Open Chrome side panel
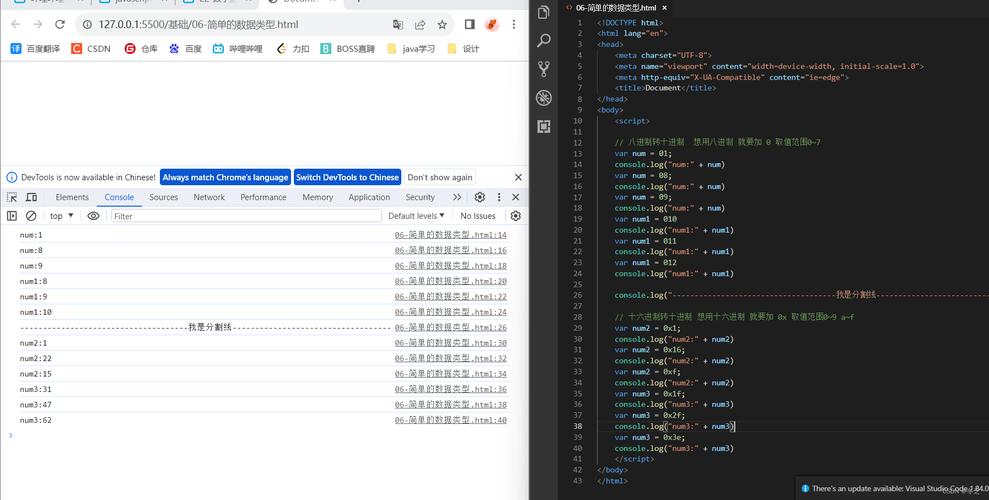The image size is (989, 500). point(469,25)
